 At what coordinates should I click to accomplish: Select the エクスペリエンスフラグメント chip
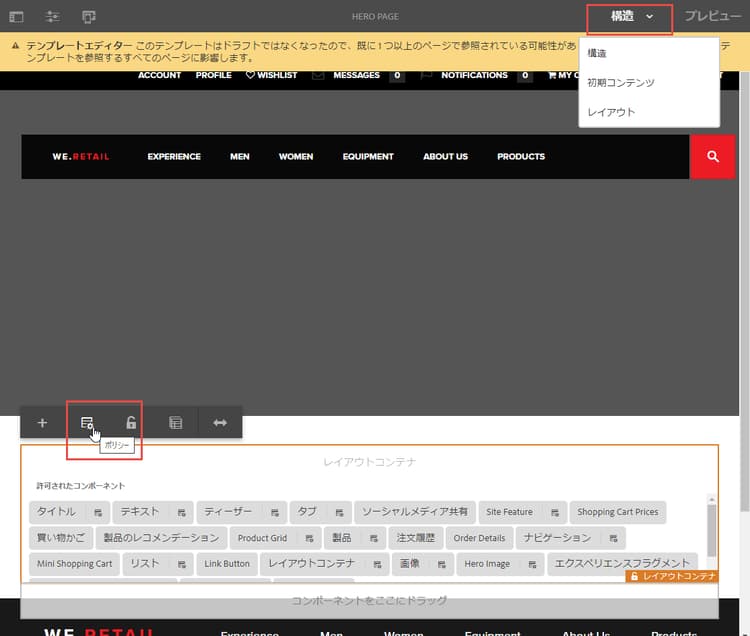click(622, 564)
